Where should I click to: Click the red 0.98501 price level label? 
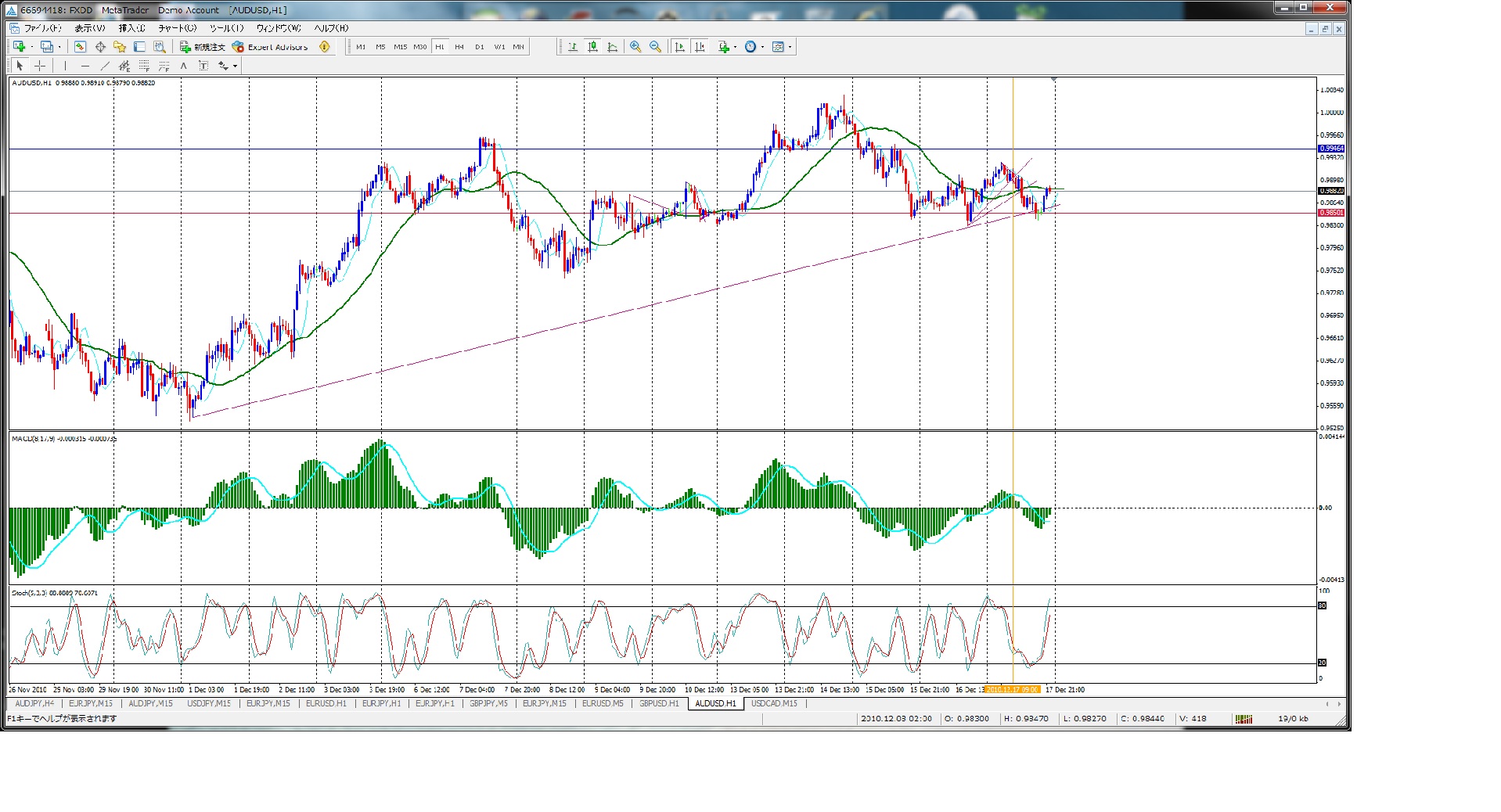coord(1330,213)
